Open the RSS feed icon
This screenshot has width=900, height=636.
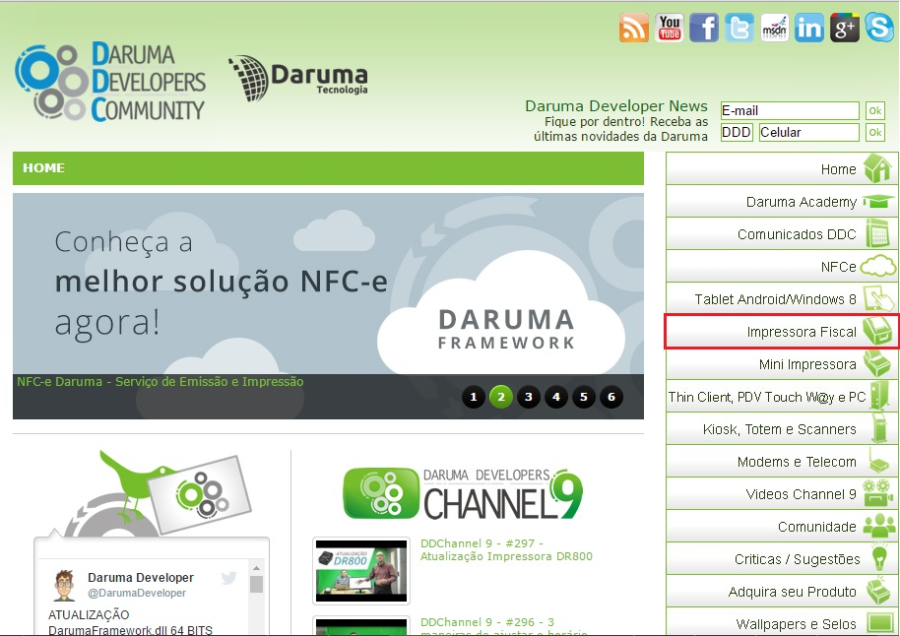tap(634, 28)
